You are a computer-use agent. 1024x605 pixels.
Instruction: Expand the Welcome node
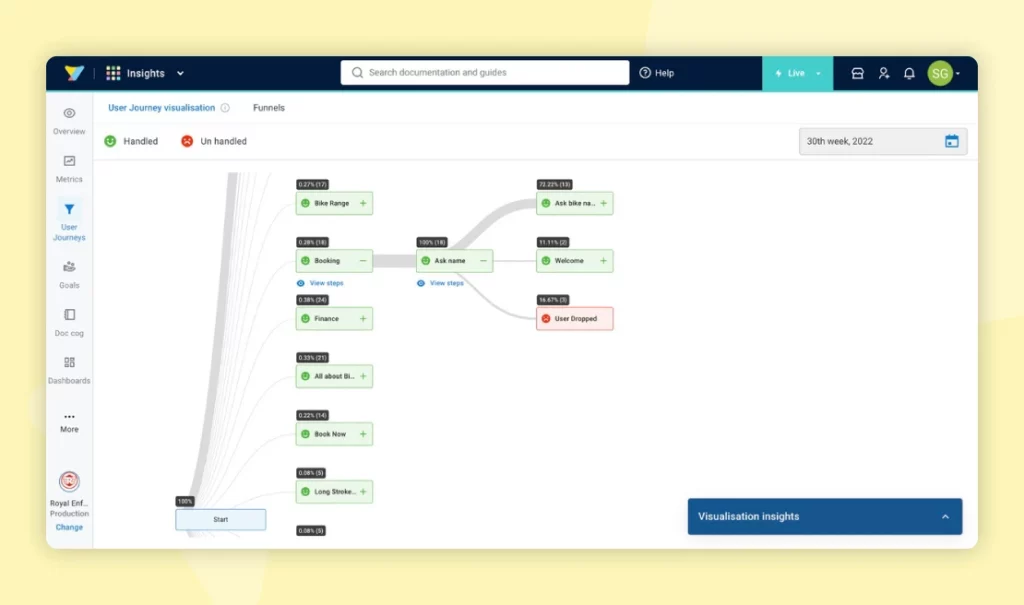[x=603, y=261]
